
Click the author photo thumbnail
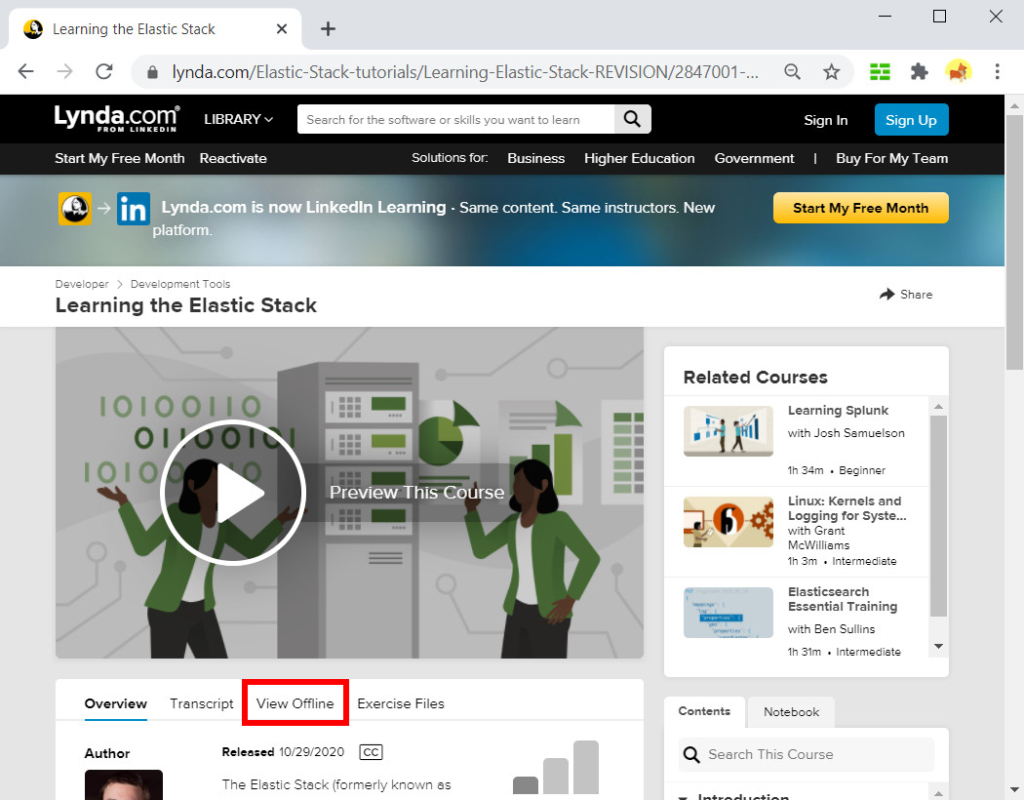pyautogui.click(x=123, y=785)
